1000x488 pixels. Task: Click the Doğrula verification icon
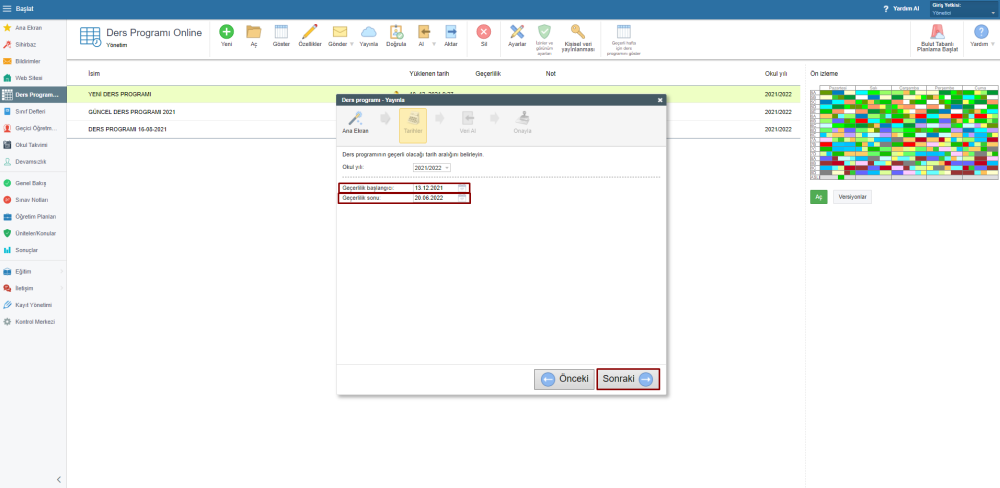396,32
